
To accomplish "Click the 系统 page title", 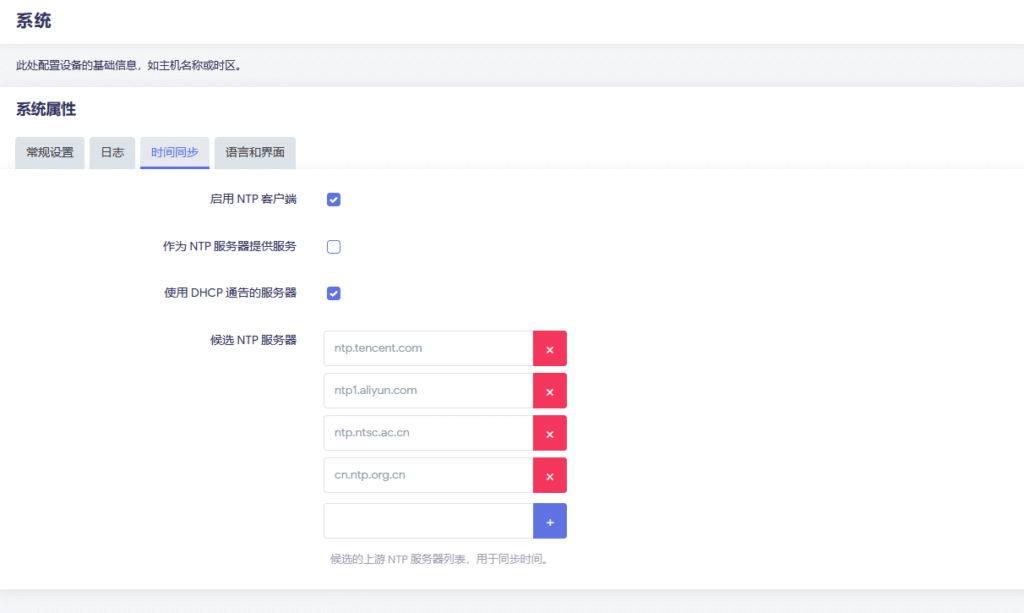I will tap(33, 21).
